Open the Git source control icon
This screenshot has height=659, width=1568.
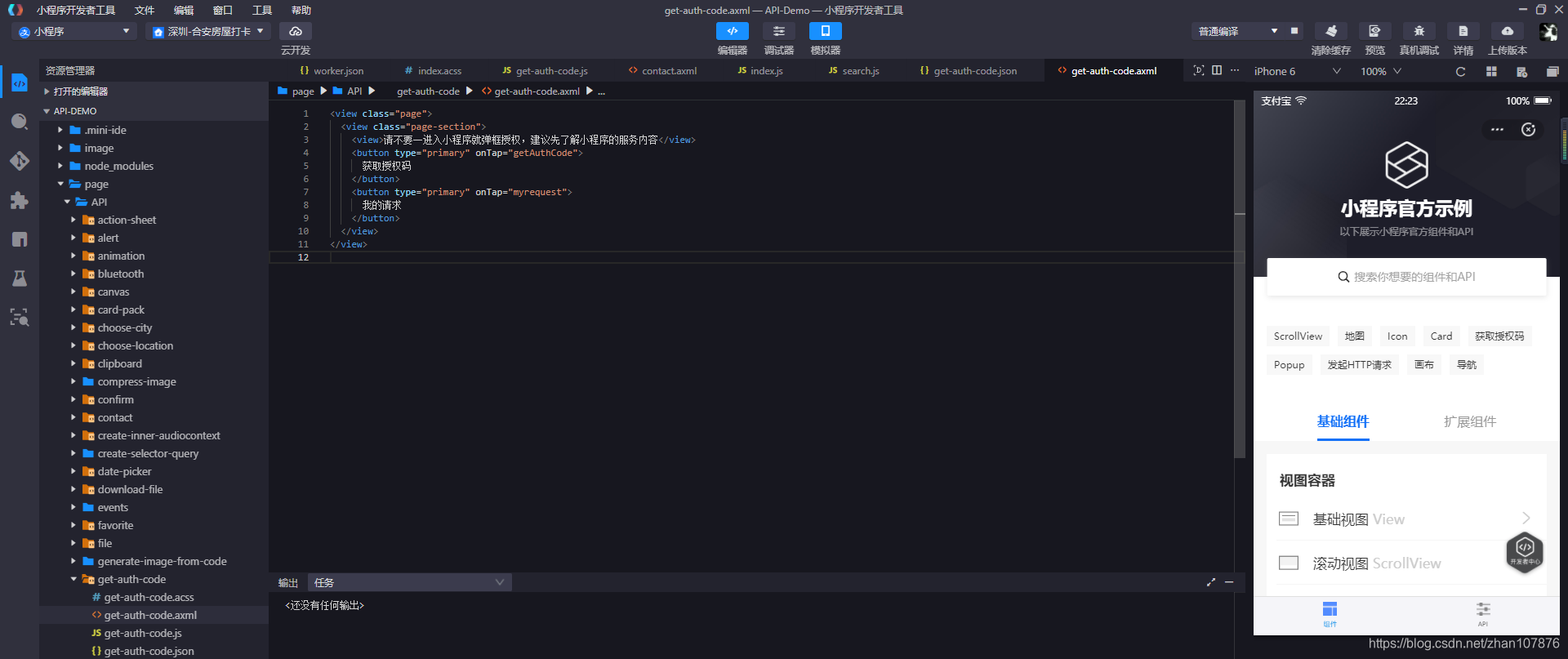point(20,161)
